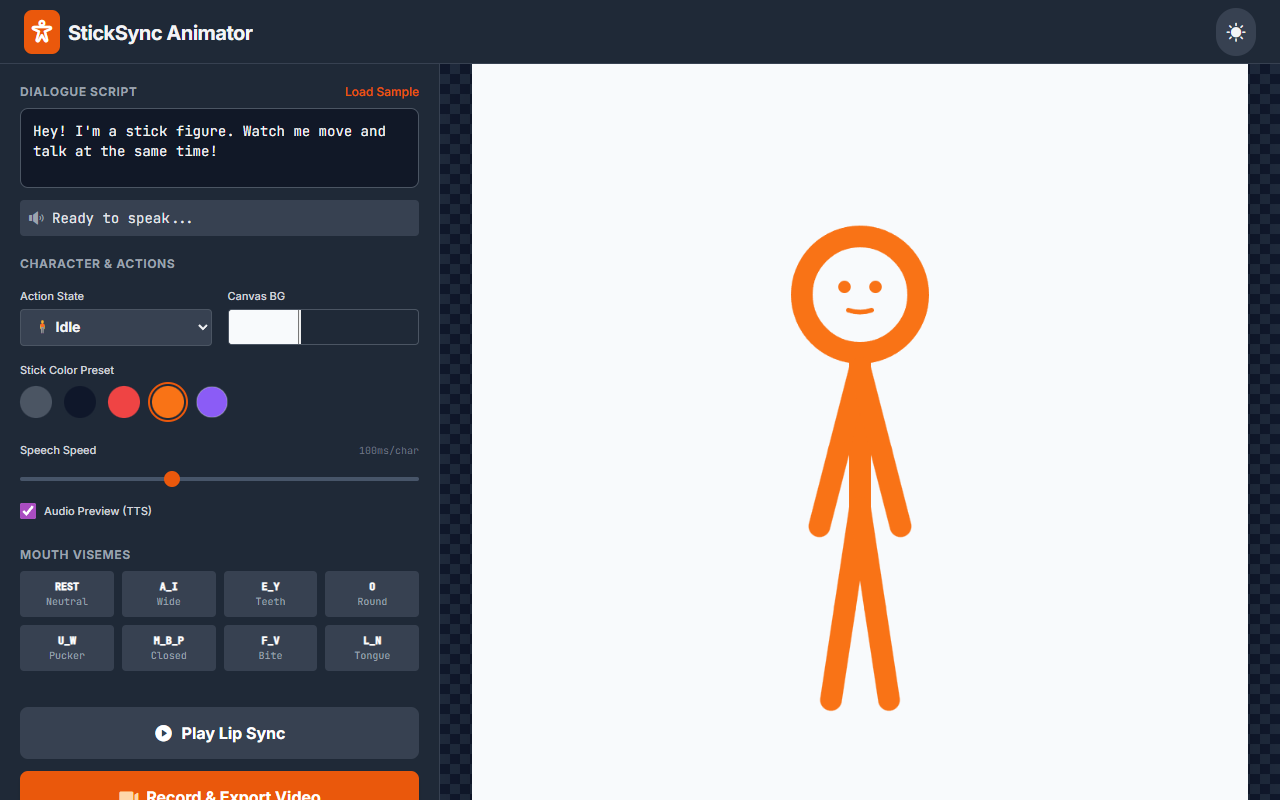
Task: Open the Action State dropdown showing Idle
Action: click(x=115, y=326)
